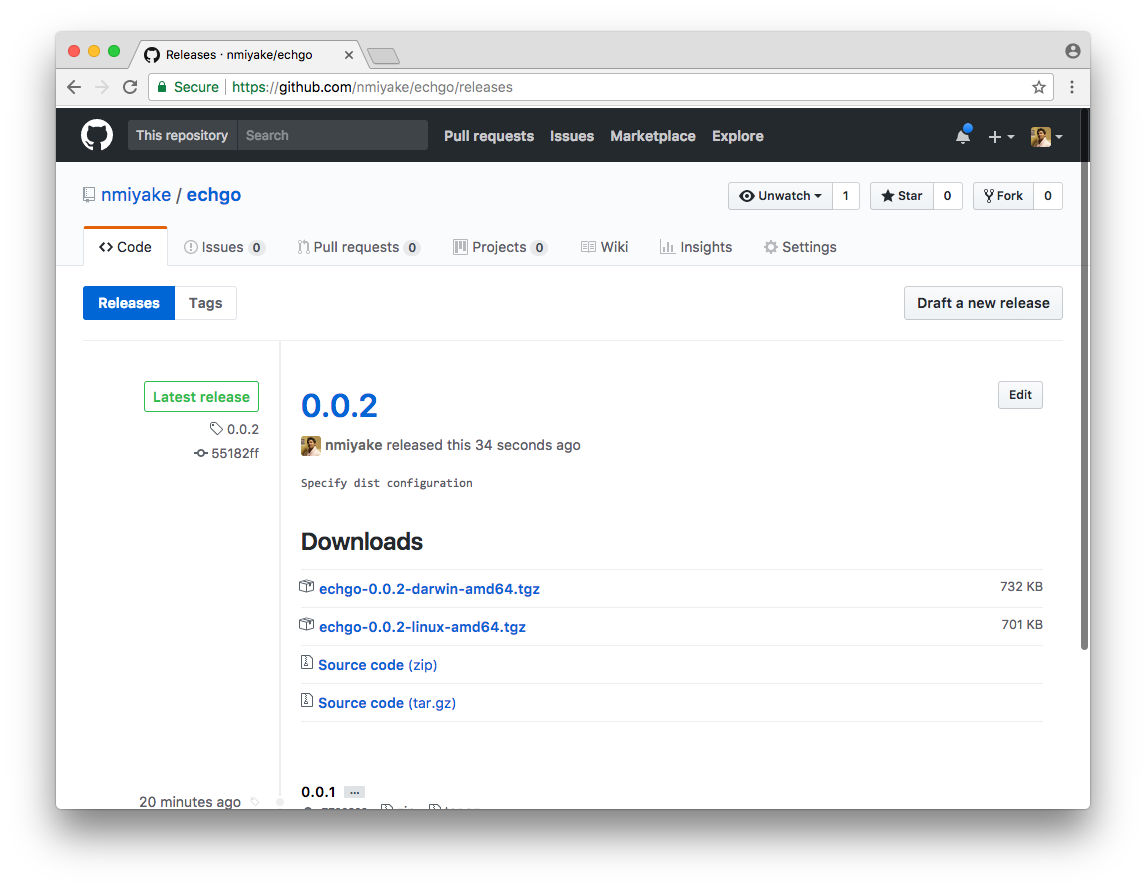Open the 0.0.1 release

click(x=318, y=792)
